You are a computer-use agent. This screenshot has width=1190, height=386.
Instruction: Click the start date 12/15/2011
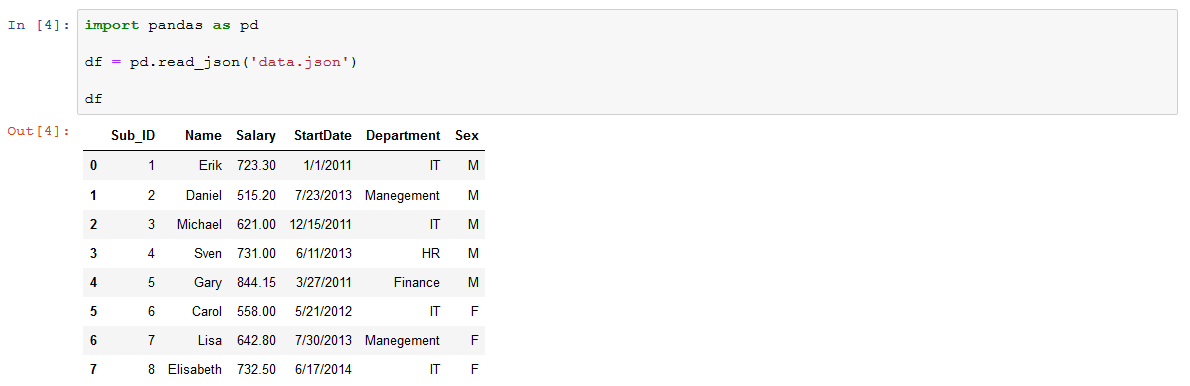320,224
